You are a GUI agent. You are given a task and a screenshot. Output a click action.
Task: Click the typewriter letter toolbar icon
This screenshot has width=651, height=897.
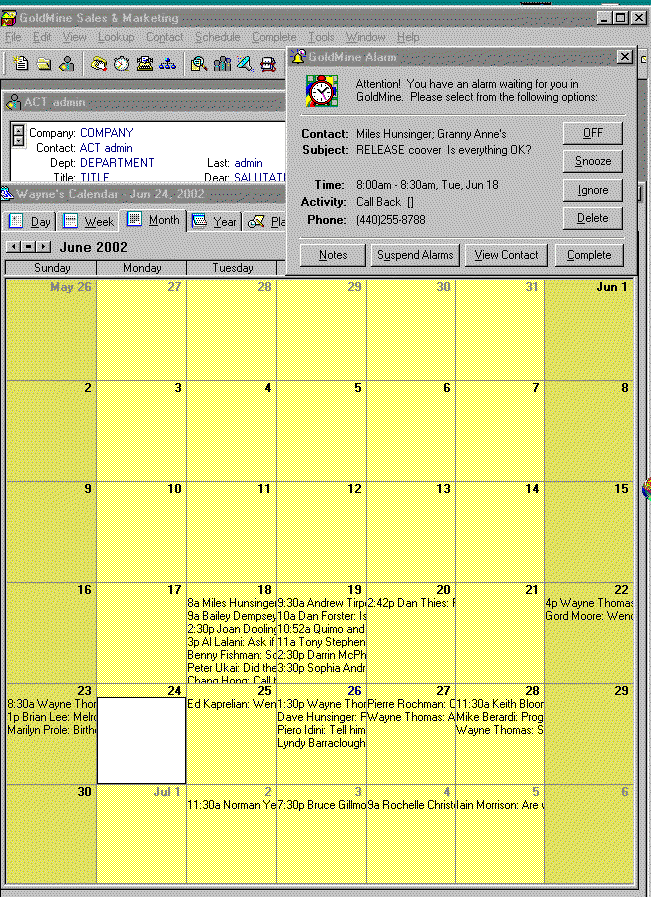145,63
